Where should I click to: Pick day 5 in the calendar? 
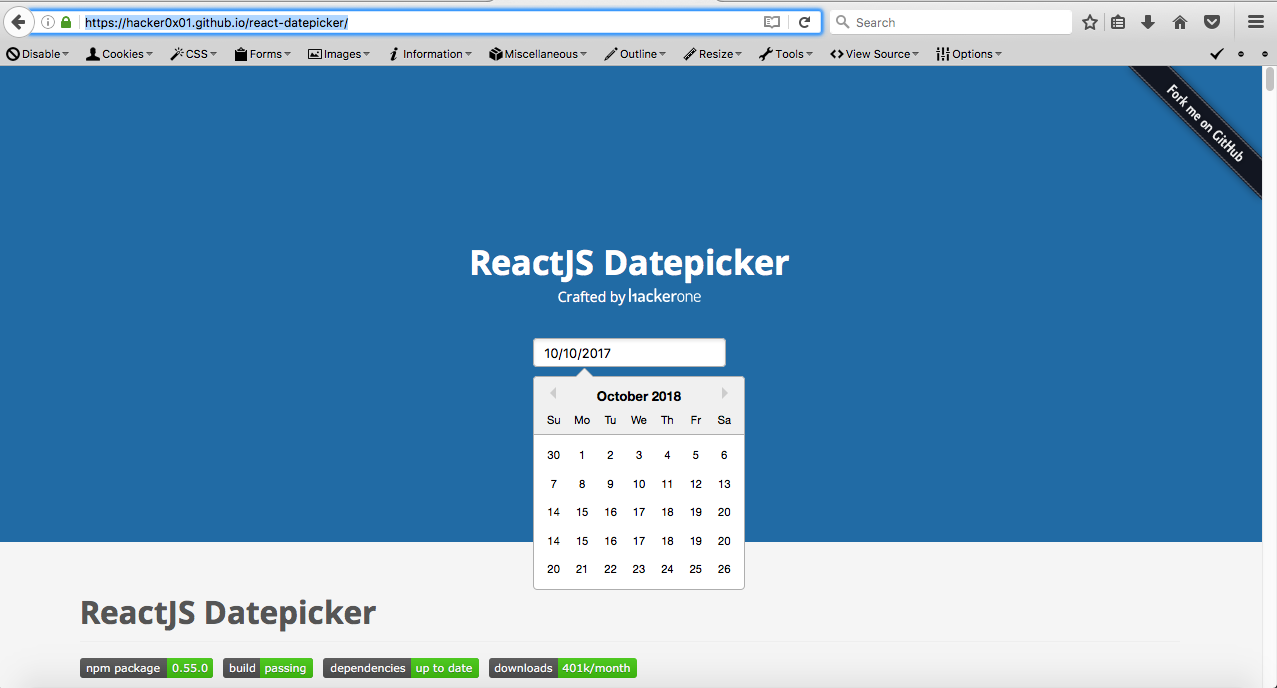tap(696, 455)
